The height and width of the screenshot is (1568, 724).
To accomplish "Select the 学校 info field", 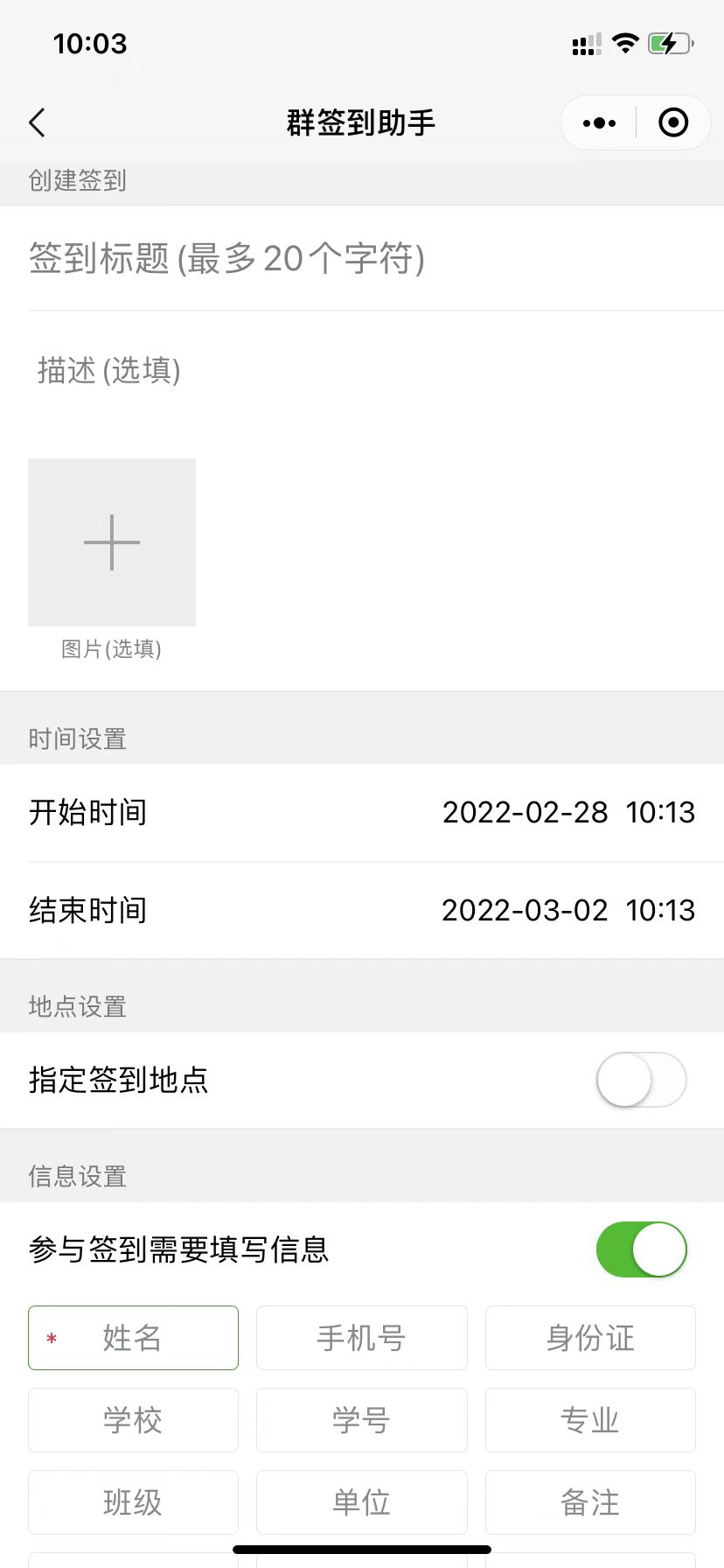I will pyautogui.click(x=133, y=1420).
